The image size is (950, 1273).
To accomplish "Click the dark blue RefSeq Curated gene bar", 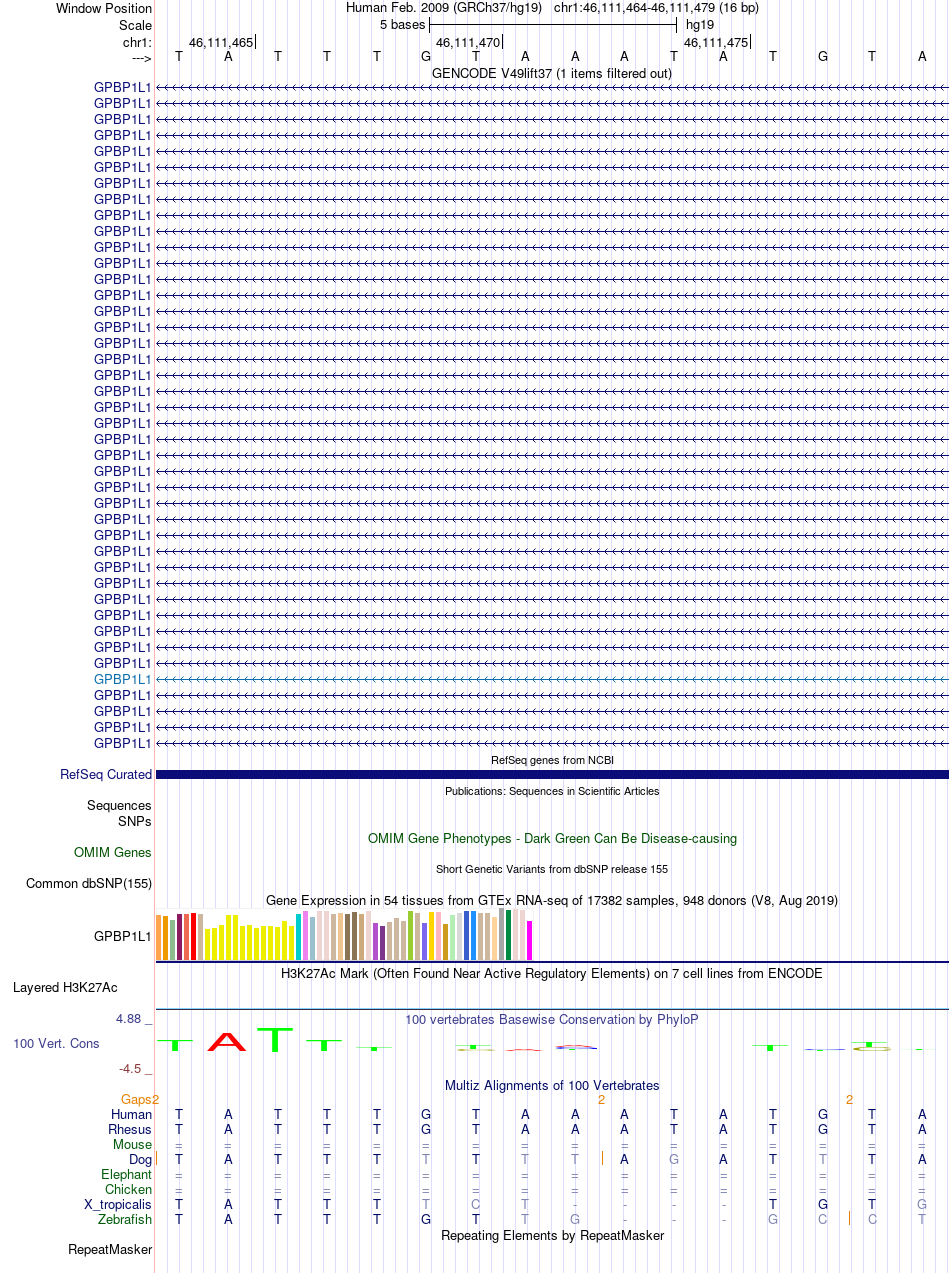I will 552,775.
